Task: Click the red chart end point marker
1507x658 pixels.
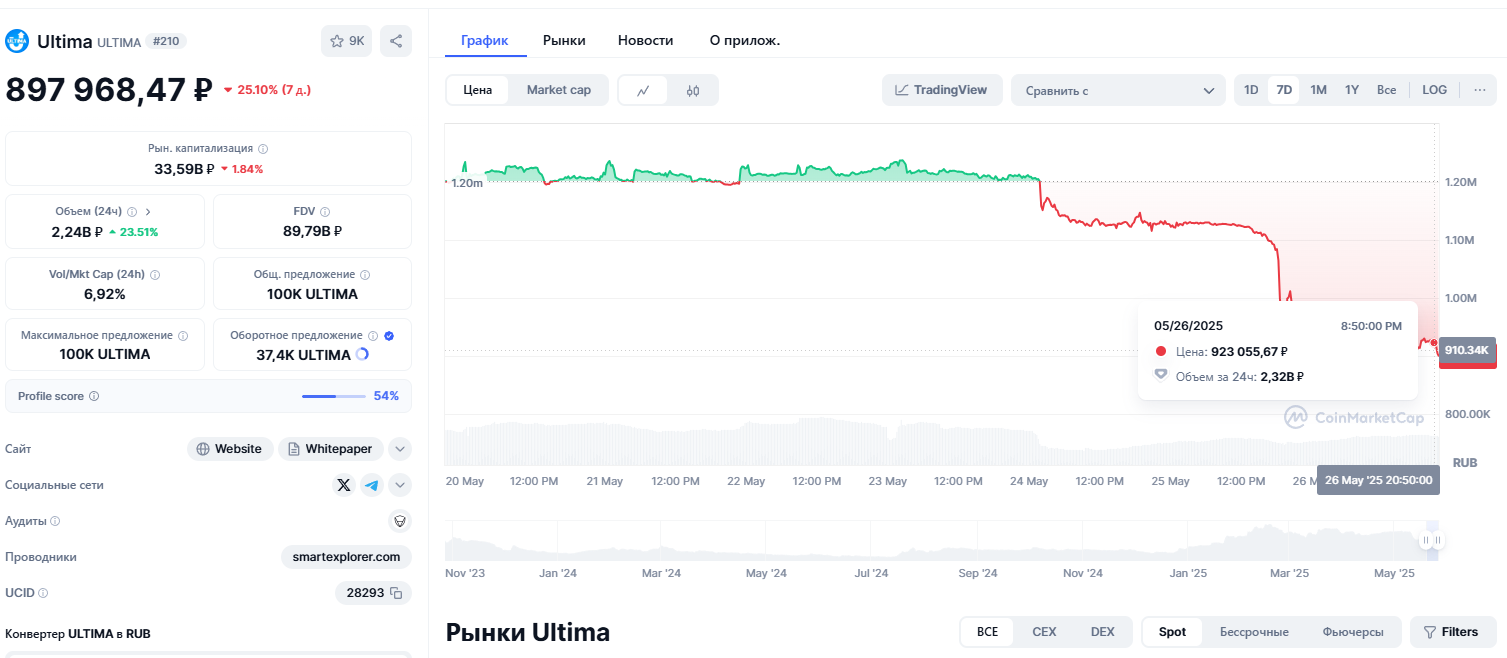Action: [x=1433, y=343]
